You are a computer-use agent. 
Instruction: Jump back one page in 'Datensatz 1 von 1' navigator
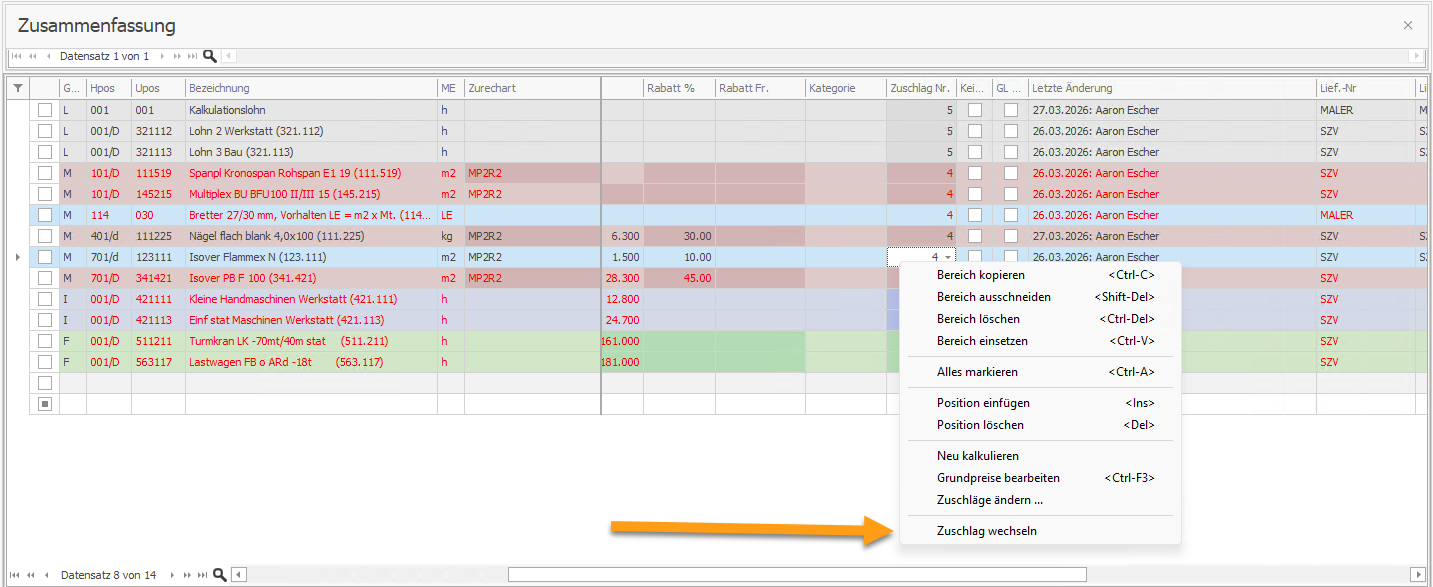[x=32, y=56]
